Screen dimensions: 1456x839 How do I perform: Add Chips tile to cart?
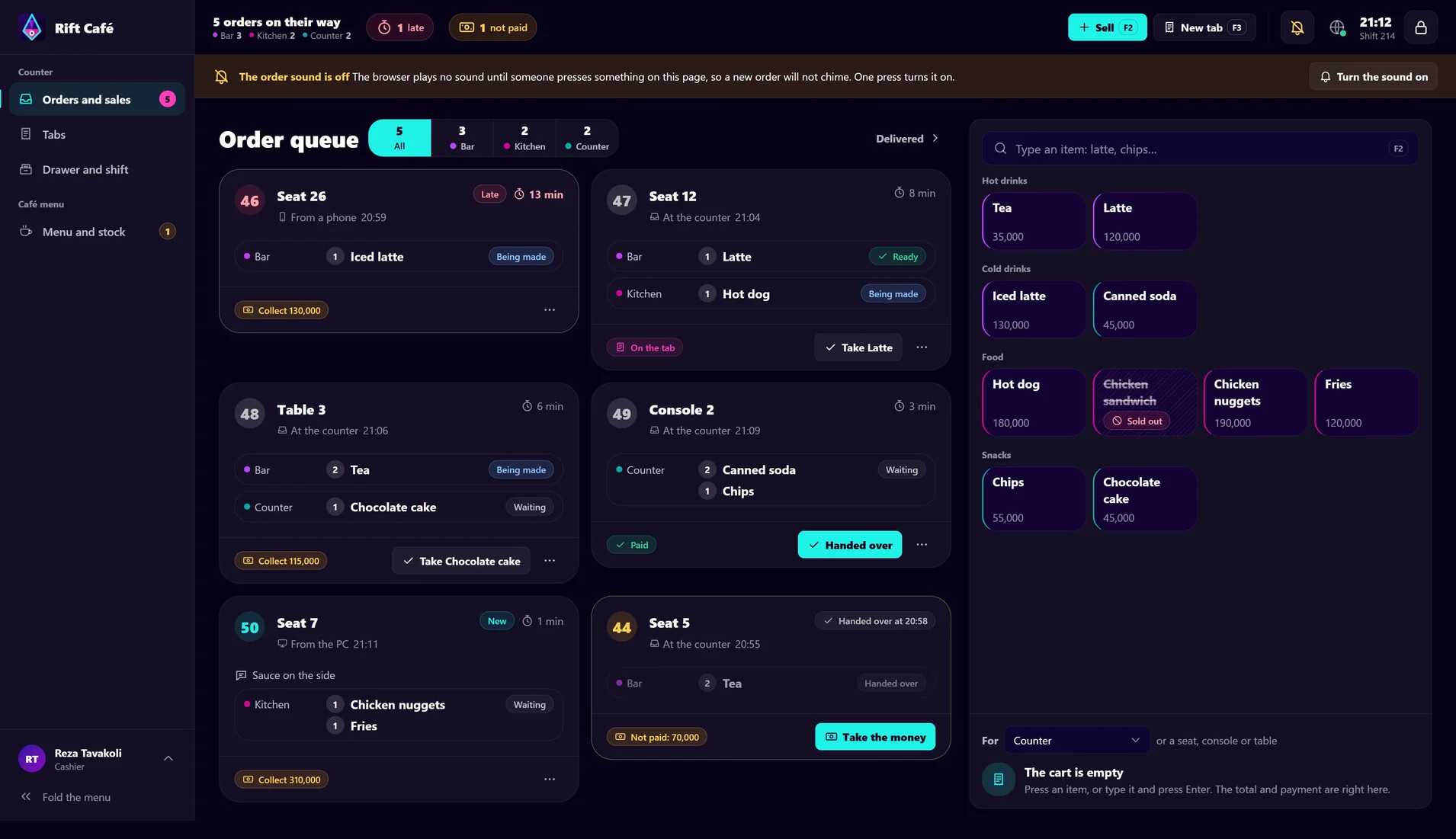[1034, 499]
